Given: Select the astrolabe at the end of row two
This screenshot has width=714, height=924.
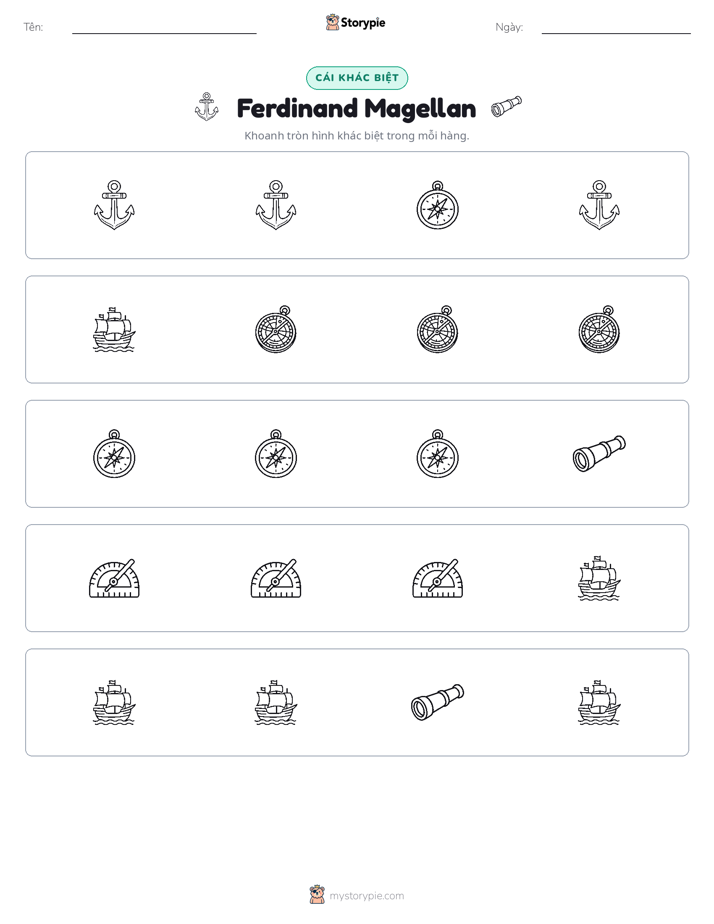Looking at the screenshot, I should click(599, 329).
